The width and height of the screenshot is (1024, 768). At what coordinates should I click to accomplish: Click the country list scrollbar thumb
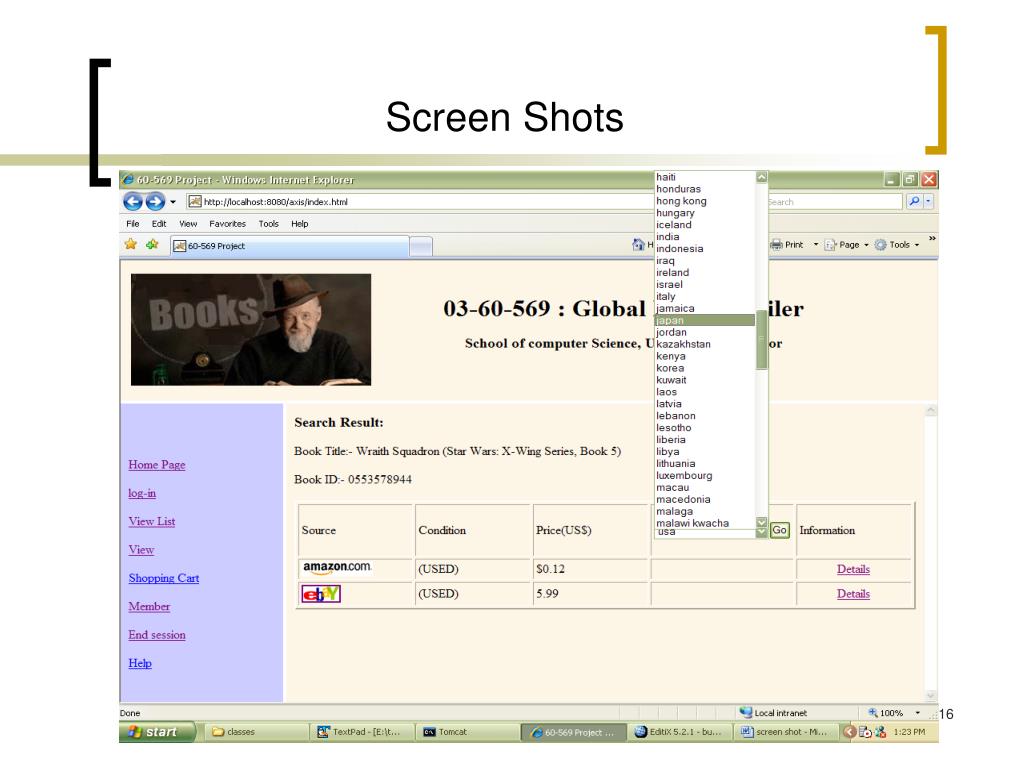tap(761, 340)
